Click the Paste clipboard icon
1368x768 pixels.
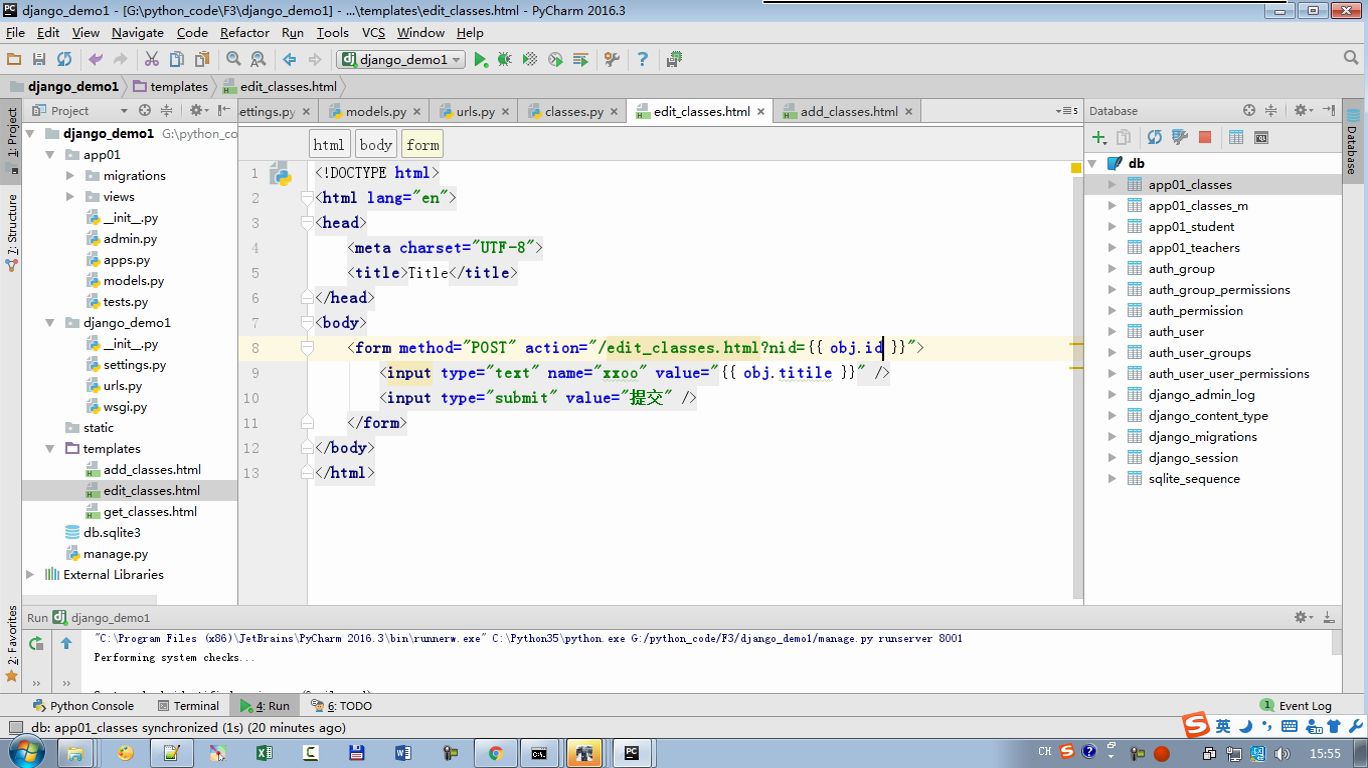202,60
